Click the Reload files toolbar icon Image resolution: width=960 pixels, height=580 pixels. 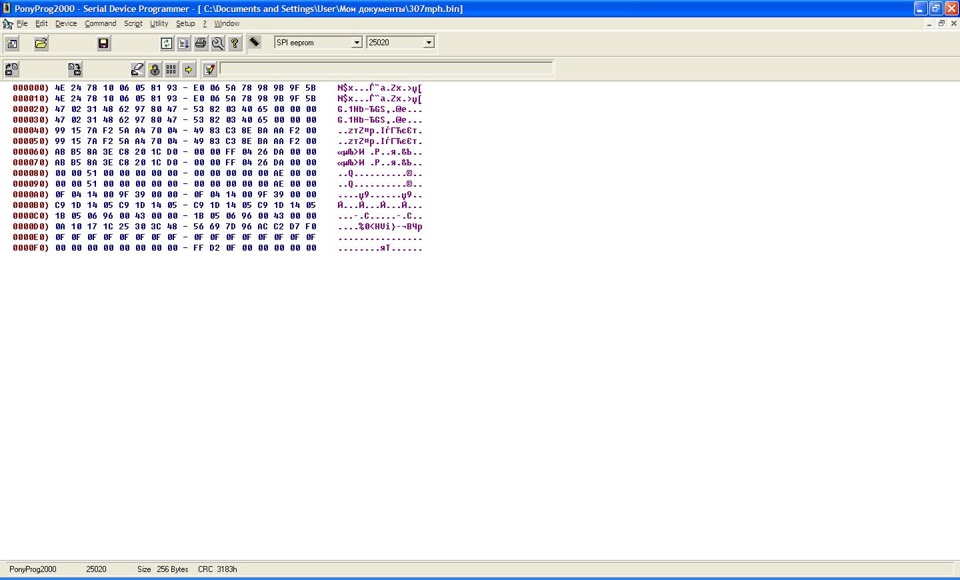[167, 43]
